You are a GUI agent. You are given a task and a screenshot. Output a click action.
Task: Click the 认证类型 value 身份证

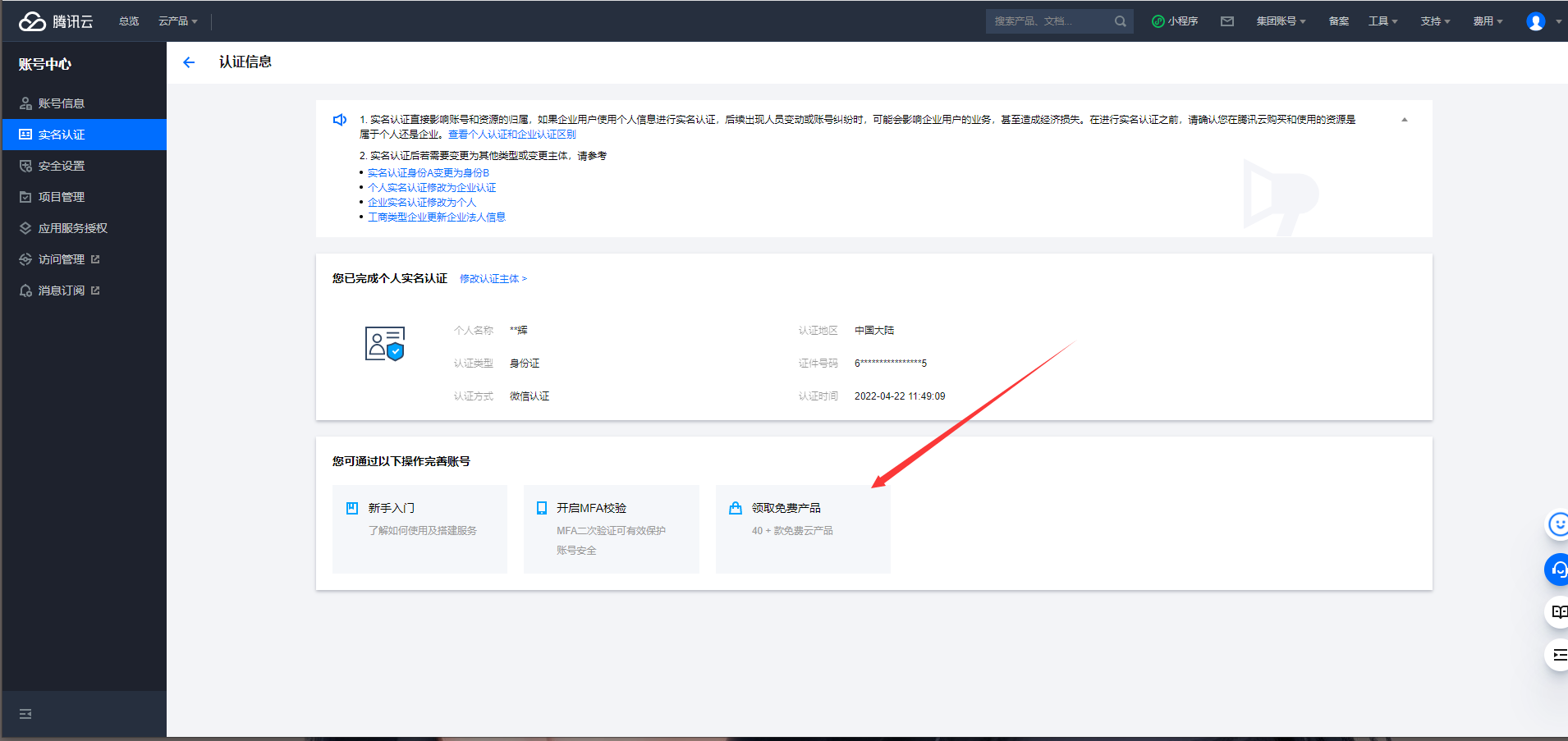[x=525, y=364]
